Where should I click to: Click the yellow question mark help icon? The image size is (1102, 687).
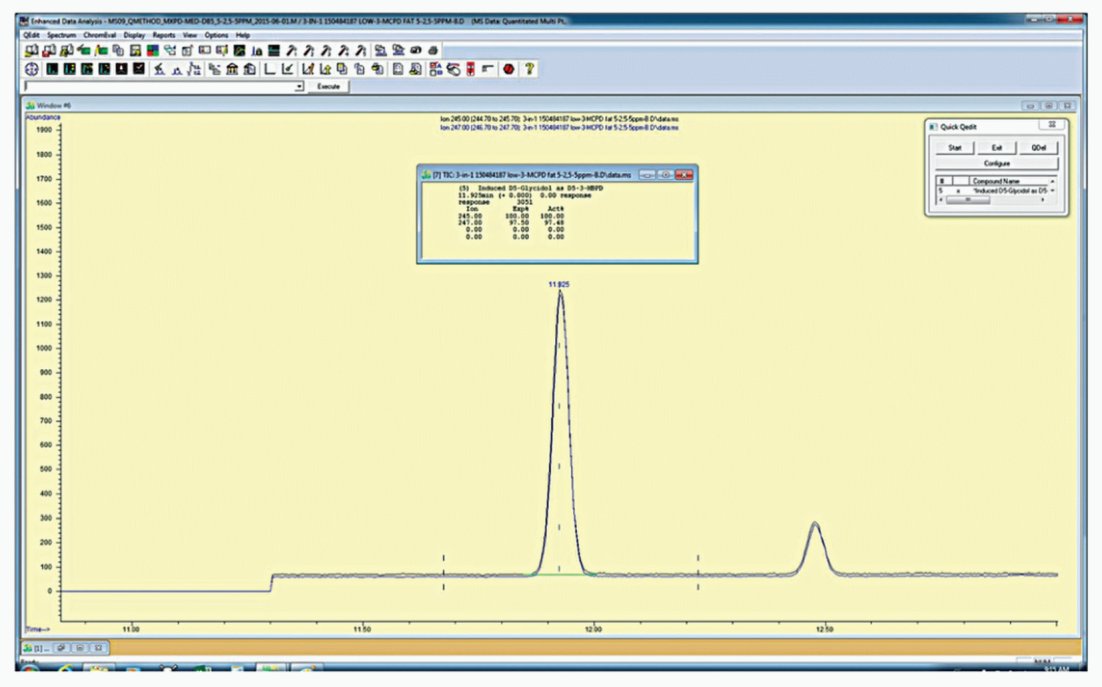tap(529, 69)
